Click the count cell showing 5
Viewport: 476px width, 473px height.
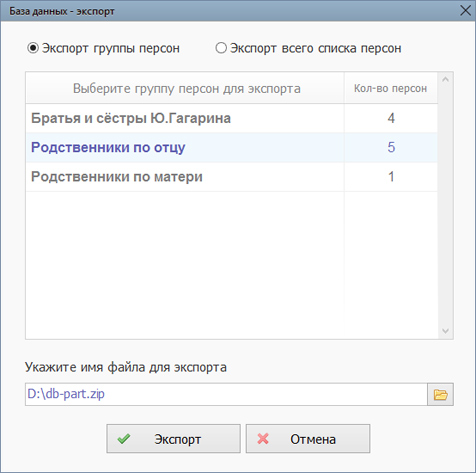(x=391, y=147)
